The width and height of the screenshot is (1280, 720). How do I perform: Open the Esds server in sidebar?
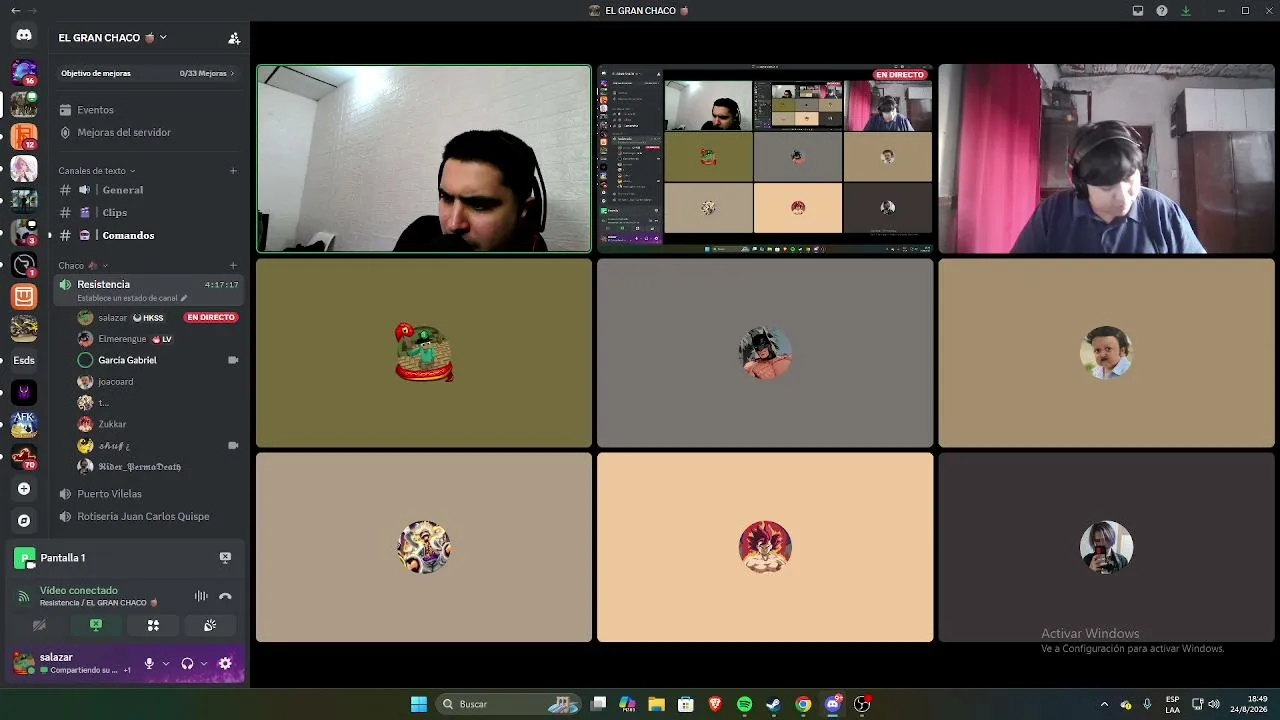point(24,360)
